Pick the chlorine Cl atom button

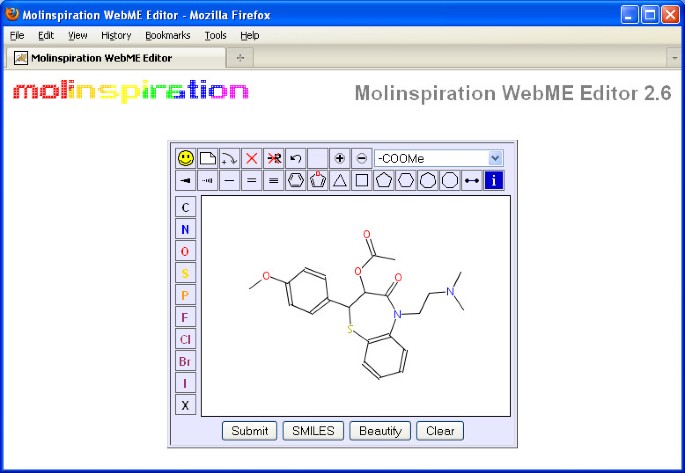pos(185,339)
